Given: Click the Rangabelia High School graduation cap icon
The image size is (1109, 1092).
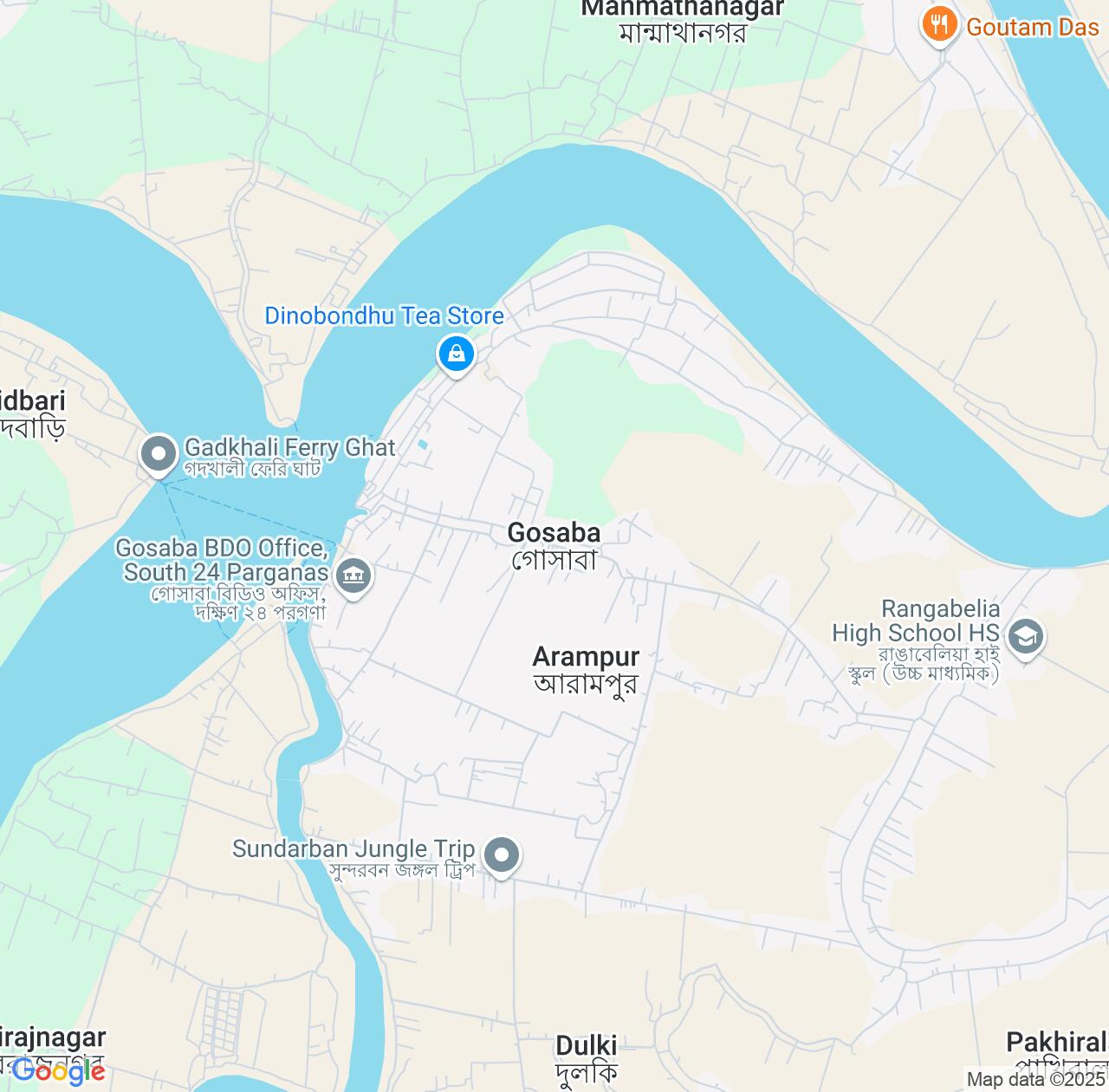Looking at the screenshot, I should coord(1026,639).
